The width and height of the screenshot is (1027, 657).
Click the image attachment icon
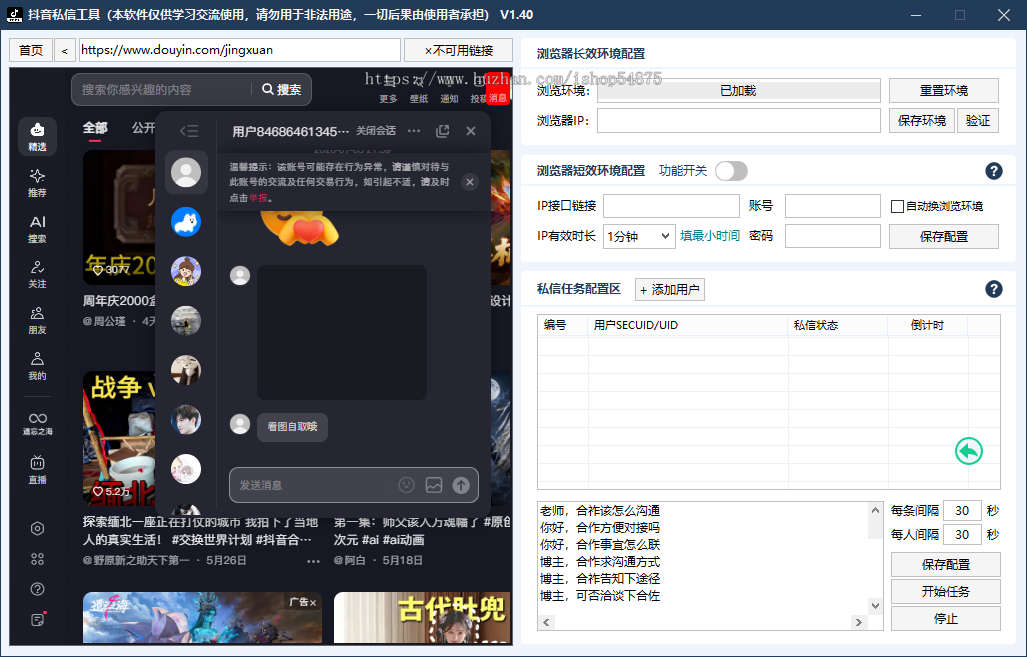(x=434, y=485)
